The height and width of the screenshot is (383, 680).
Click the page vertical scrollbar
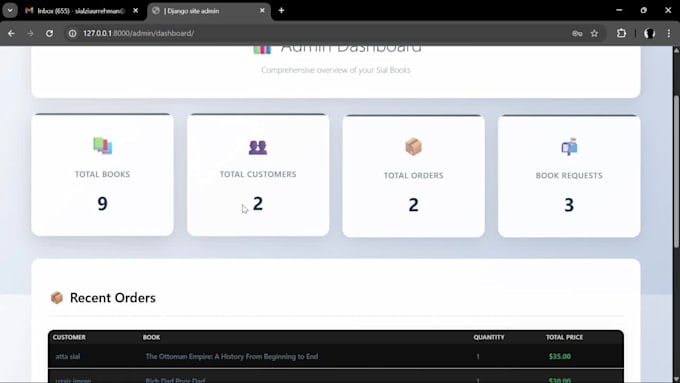[x=676, y=171]
